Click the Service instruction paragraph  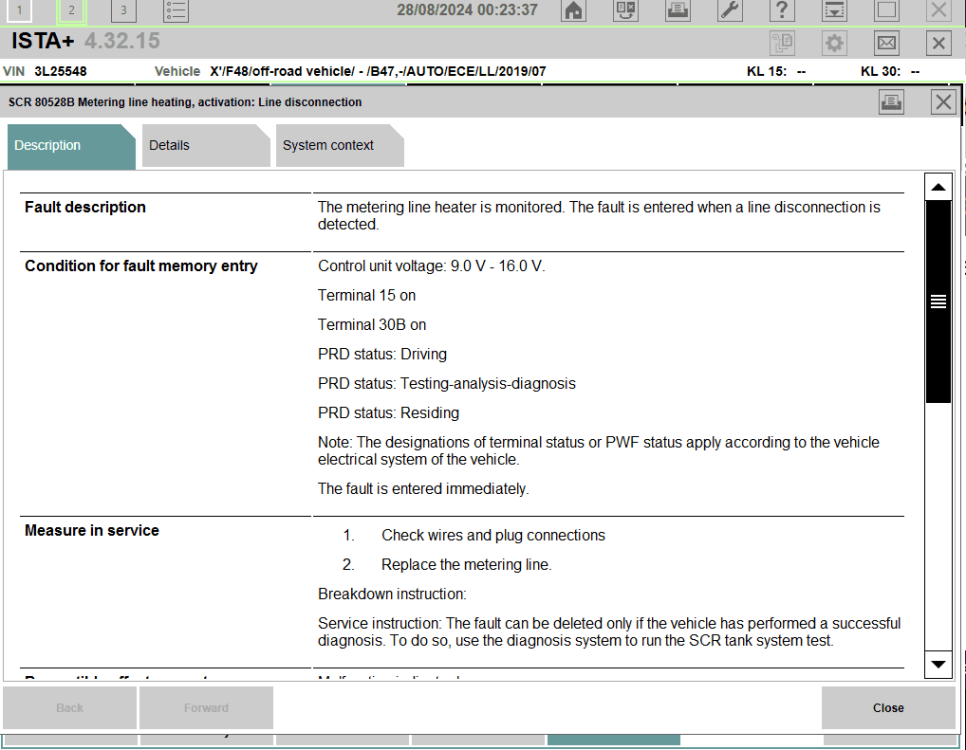click(609, 632)
